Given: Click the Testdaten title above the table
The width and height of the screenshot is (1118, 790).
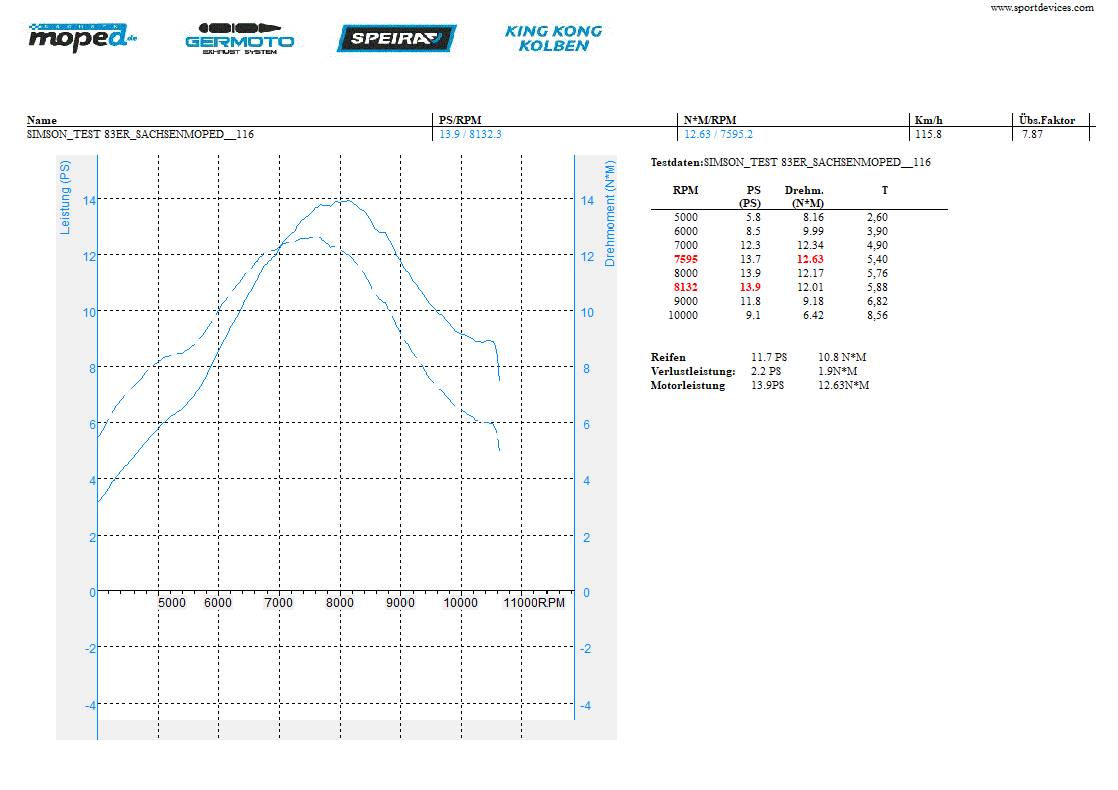Looking at the screenshot, I should coord(790,162).
